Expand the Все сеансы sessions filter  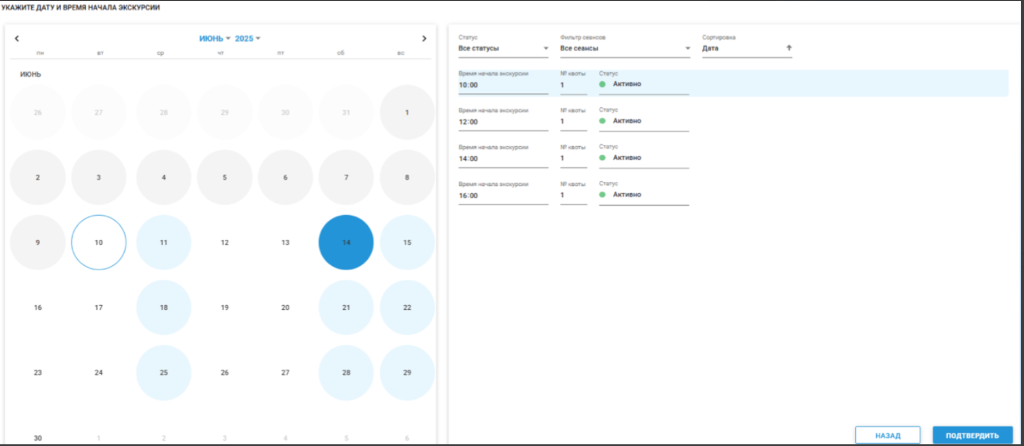[x=625, y=48]
